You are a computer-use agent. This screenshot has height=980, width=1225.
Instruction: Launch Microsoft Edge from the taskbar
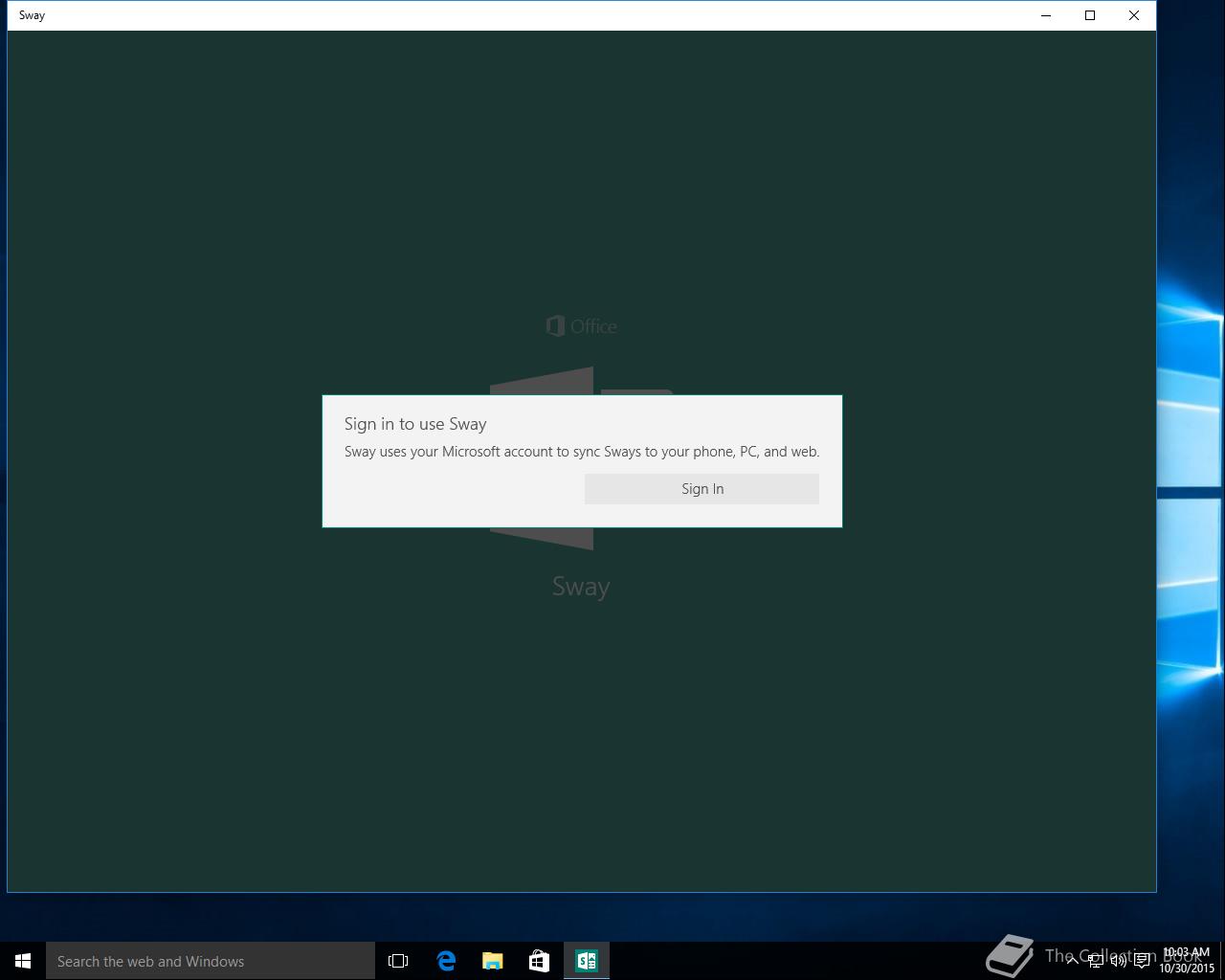446,961
